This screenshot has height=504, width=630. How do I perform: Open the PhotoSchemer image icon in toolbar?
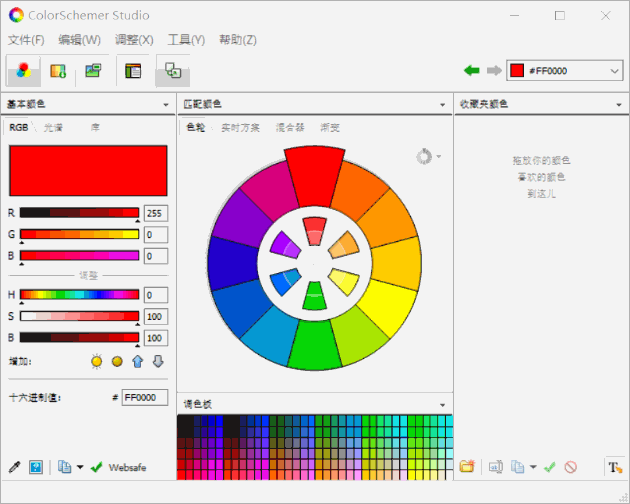pos(93,71)
